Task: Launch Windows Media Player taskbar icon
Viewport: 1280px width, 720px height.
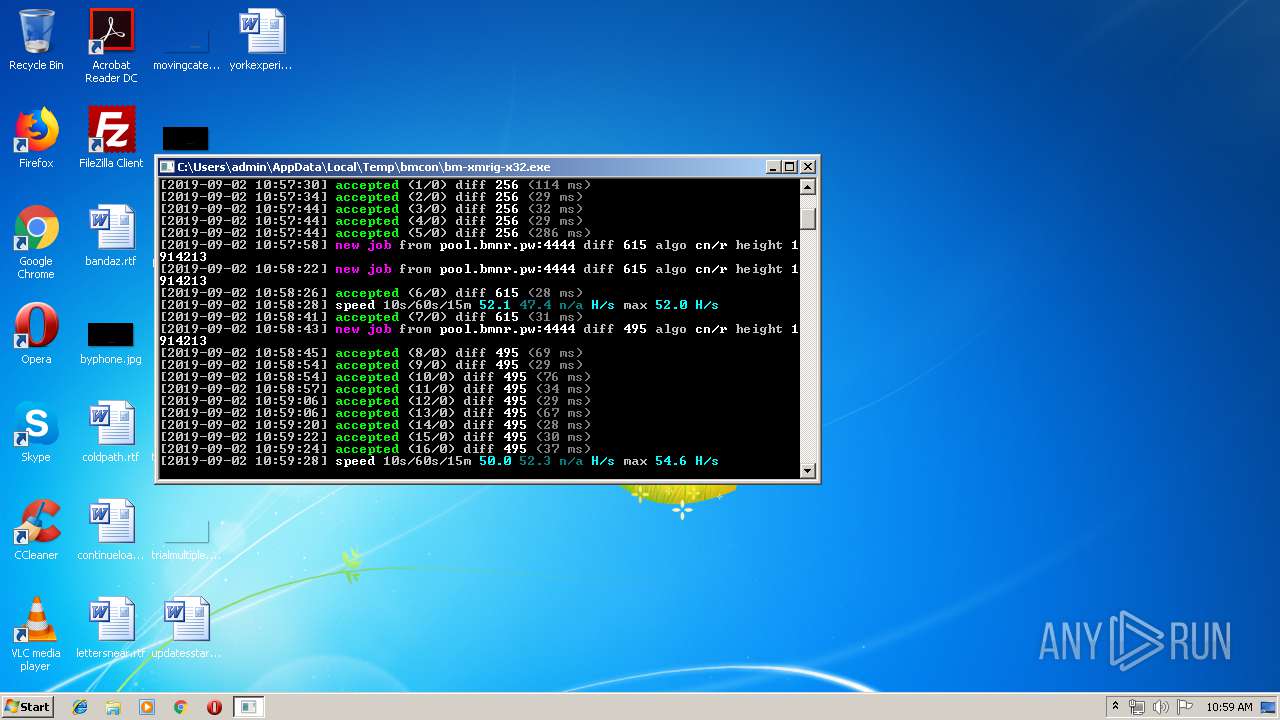Action: (x=147, y=707)
